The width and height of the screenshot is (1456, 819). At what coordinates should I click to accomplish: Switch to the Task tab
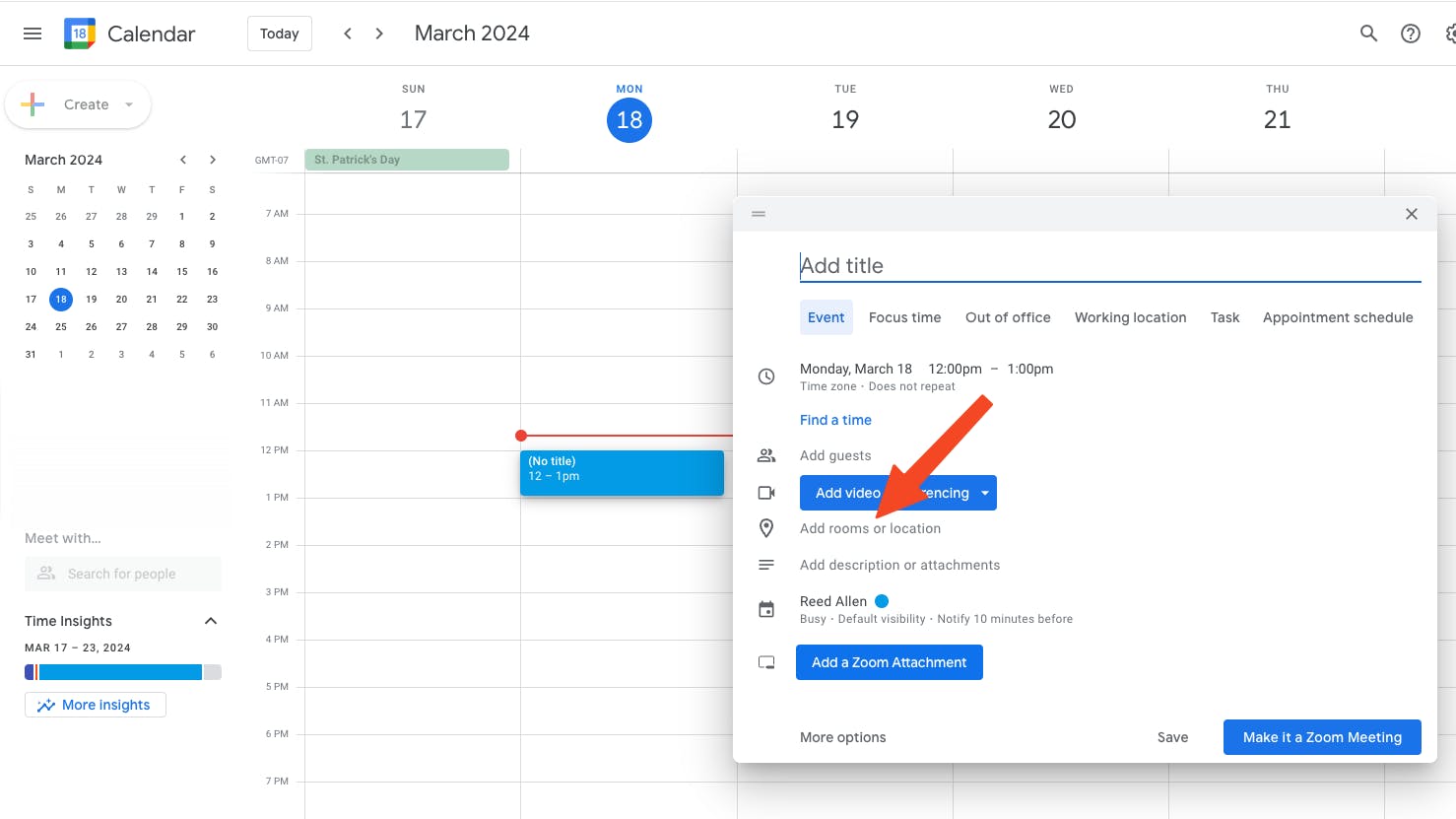click(x=1225, y=317)
